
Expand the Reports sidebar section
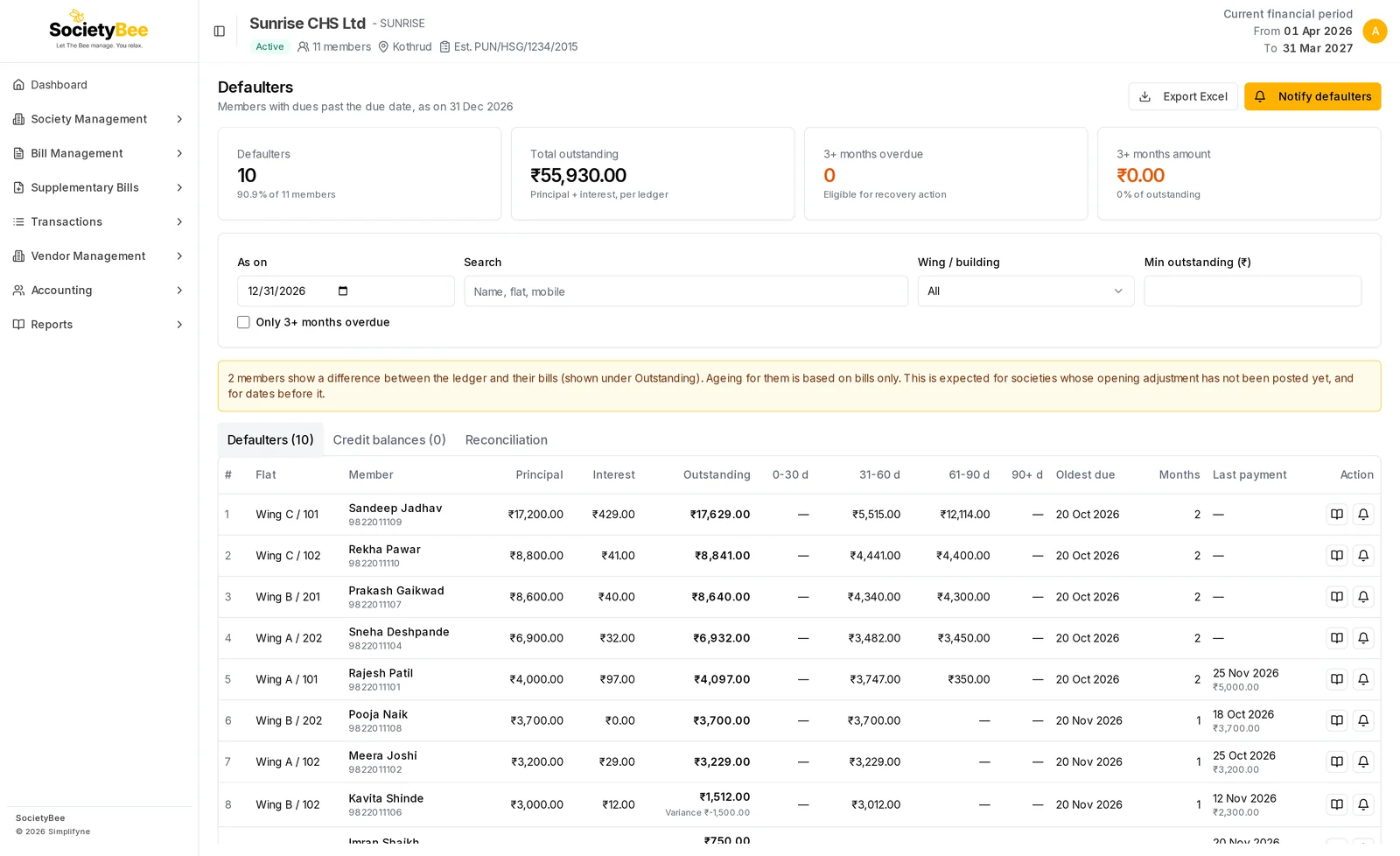point(99,325)
